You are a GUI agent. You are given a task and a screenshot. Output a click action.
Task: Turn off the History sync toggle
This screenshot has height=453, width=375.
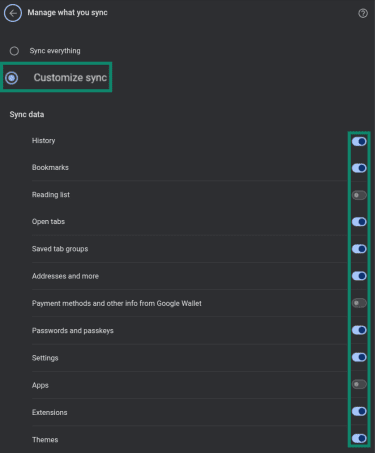pos(359,141)
